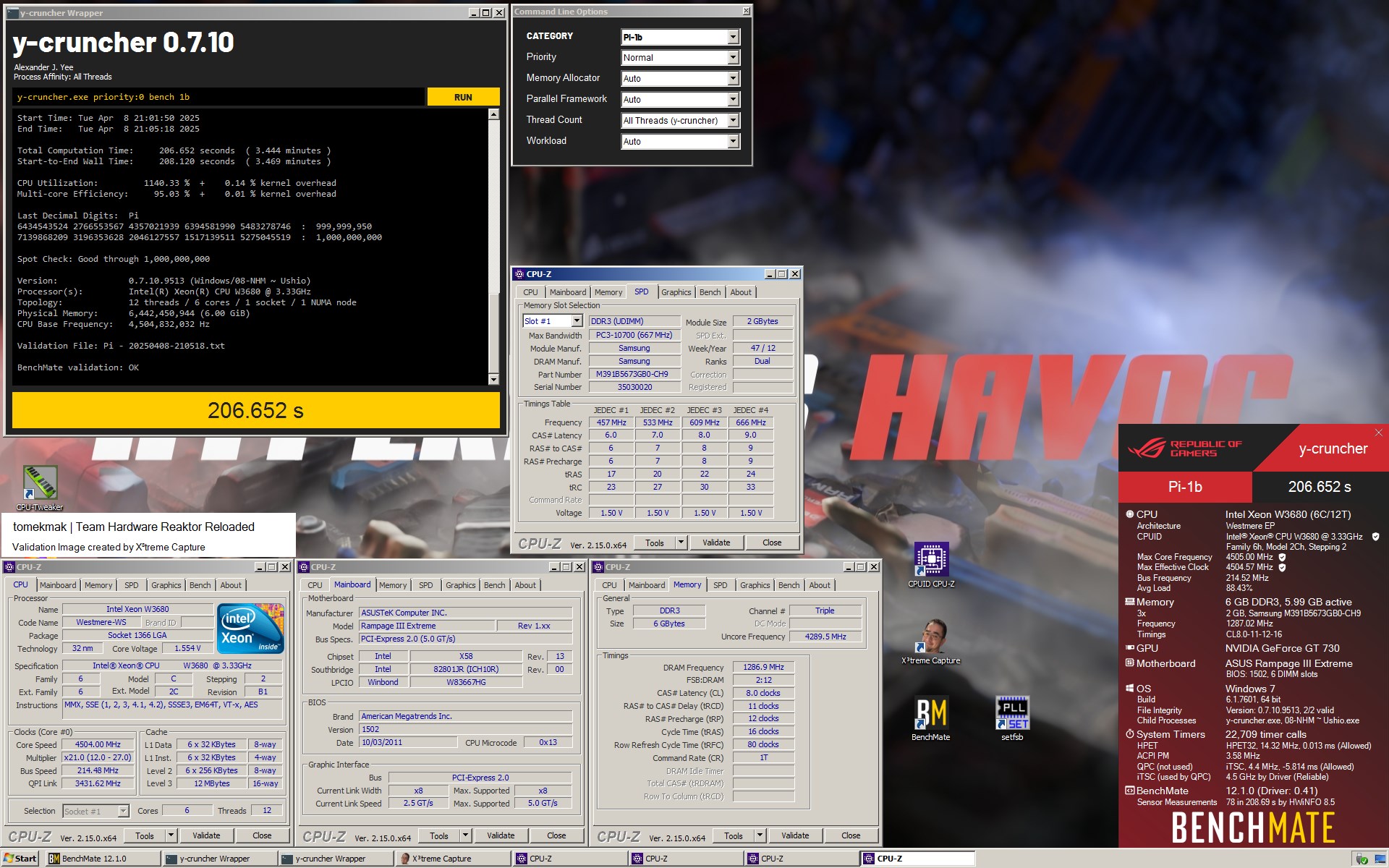The width and height of the screenshot is (1389, 868).
Task: Click Validate in the Memory CPU-Z window
Action: 795,835
